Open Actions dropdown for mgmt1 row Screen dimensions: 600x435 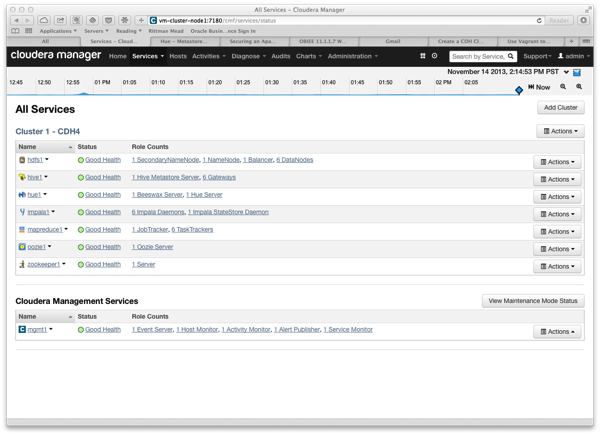pos(558,332)
